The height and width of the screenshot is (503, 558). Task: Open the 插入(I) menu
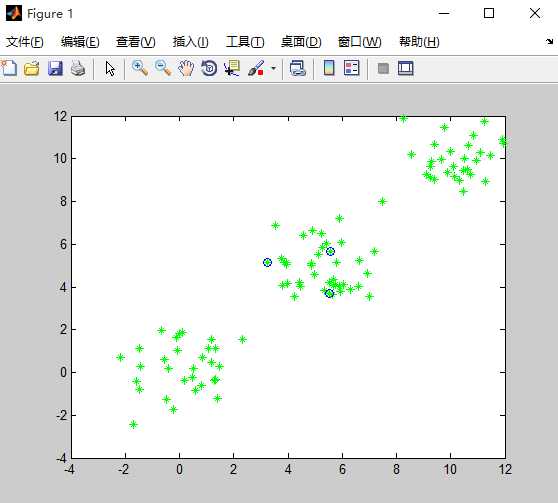point(190,42)
